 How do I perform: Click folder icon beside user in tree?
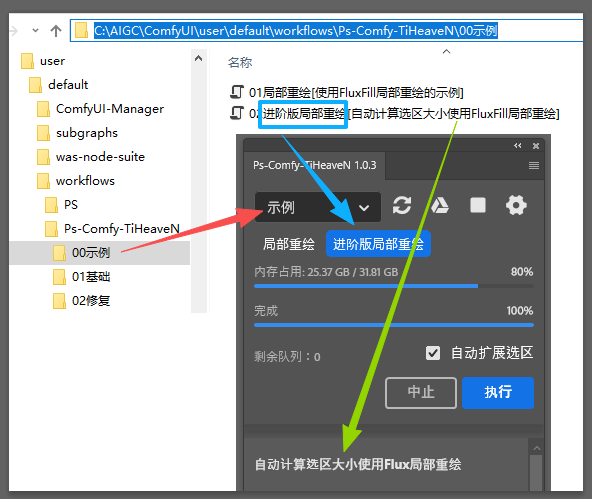point(27,61)
